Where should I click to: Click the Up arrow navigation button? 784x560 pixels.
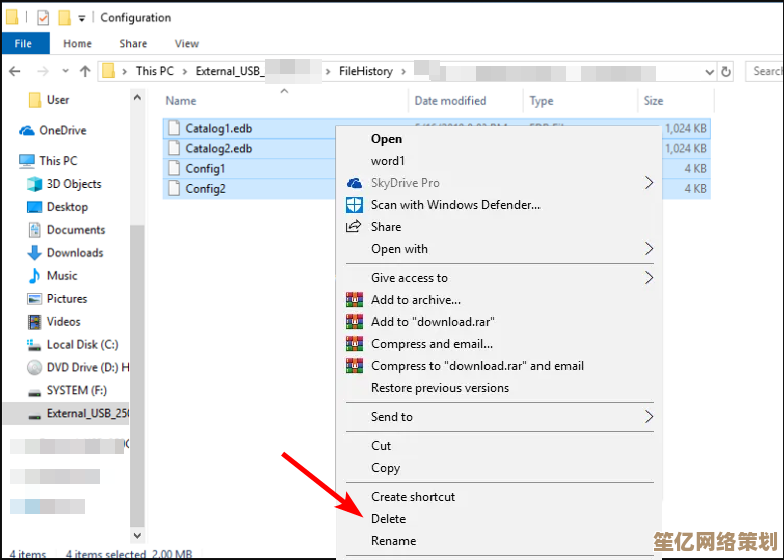click(x=85, y=71)
